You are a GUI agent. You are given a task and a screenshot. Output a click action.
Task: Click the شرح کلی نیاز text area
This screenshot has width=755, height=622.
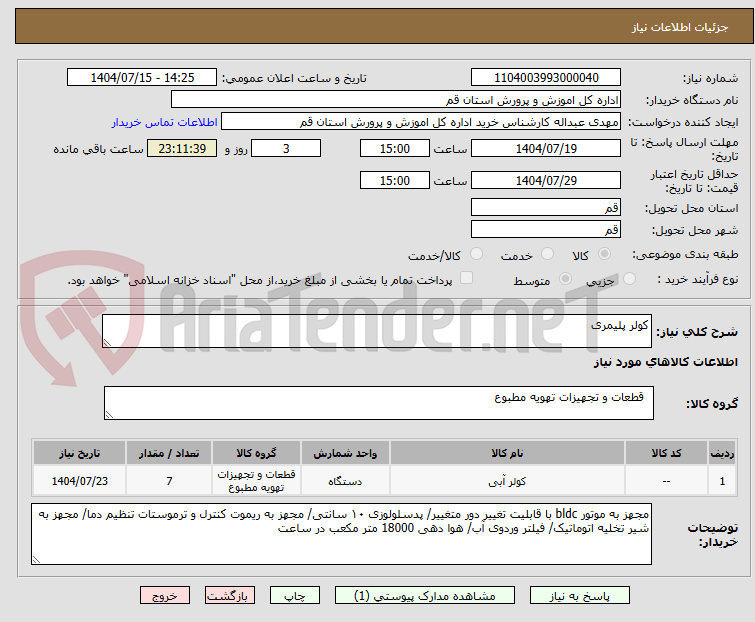(x=377, y=331)
